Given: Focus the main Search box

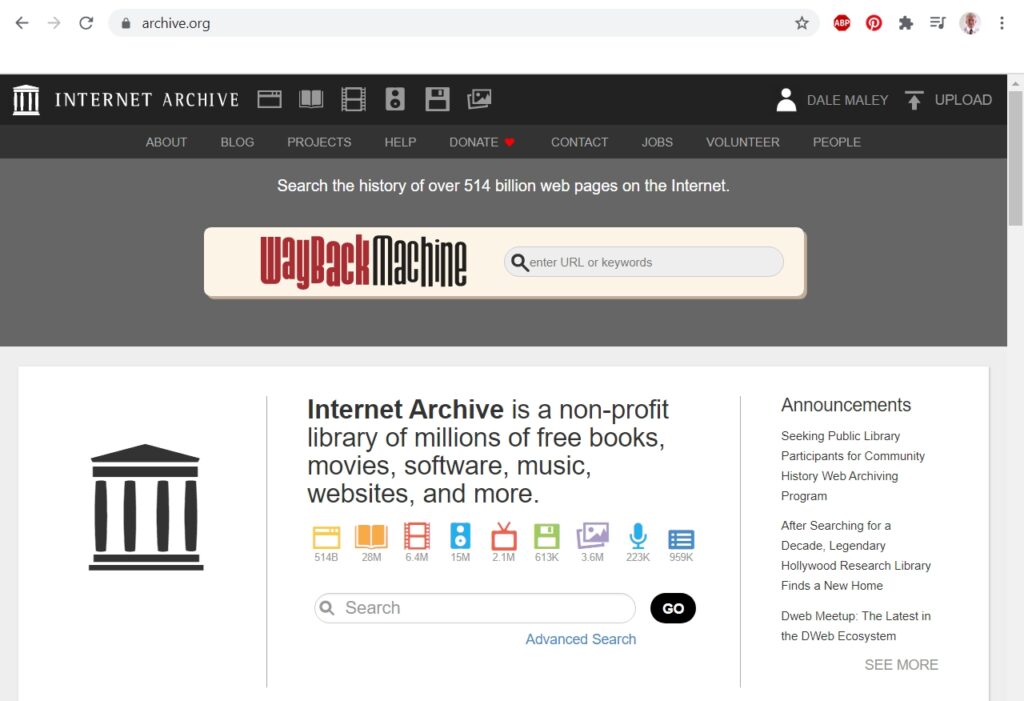Looking at the screenshot, I should (475, 608).
